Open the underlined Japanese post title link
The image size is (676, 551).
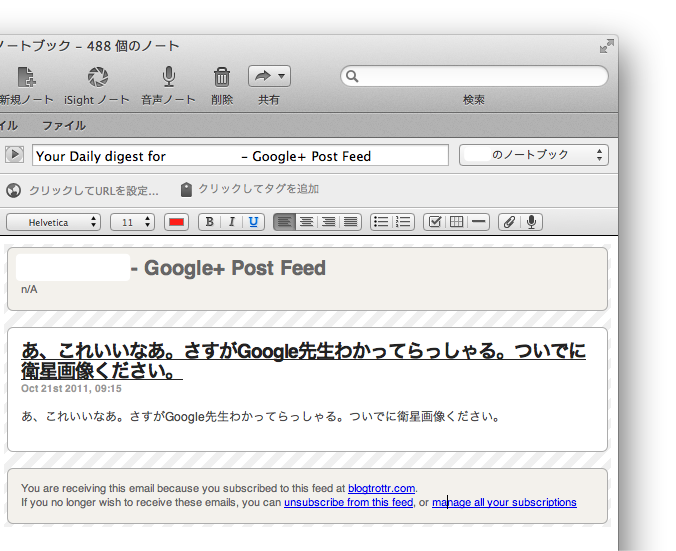[x=304, y=360]
